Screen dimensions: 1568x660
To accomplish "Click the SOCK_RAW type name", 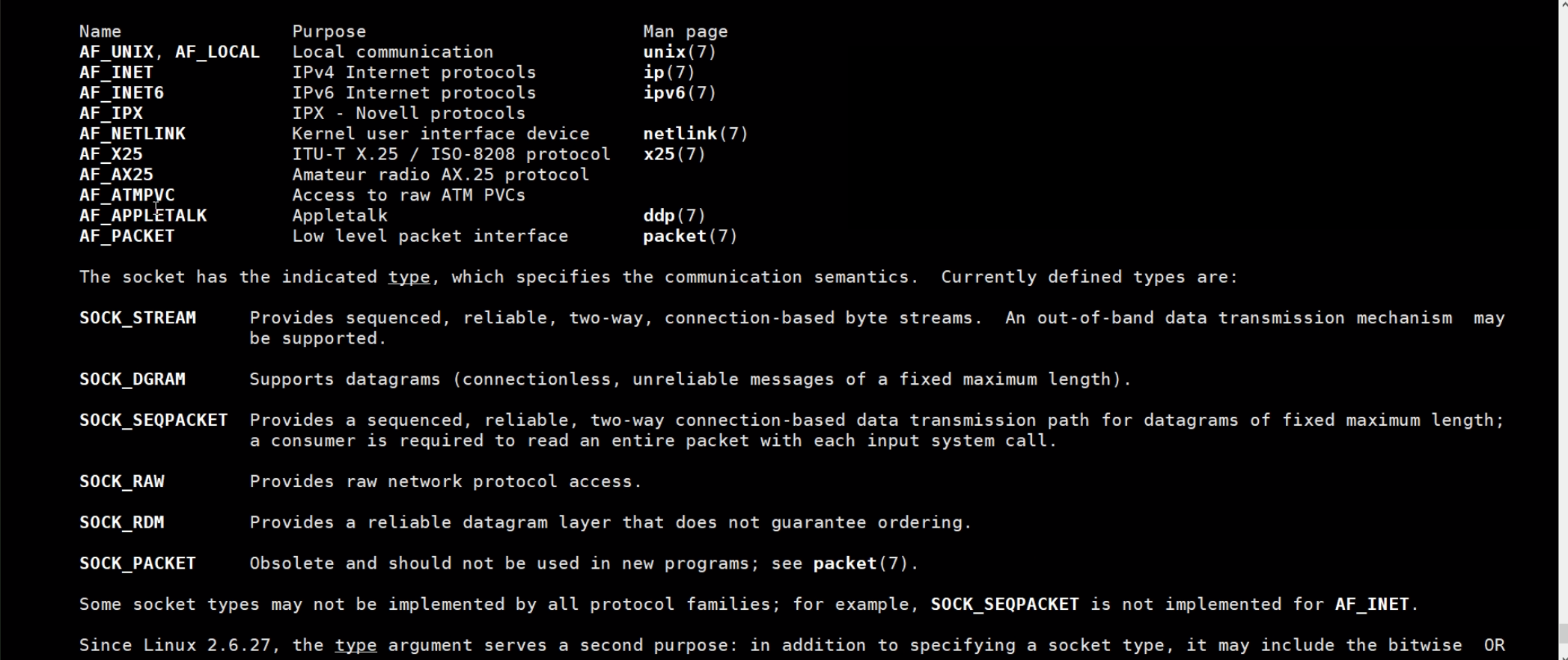I will 122,482.
